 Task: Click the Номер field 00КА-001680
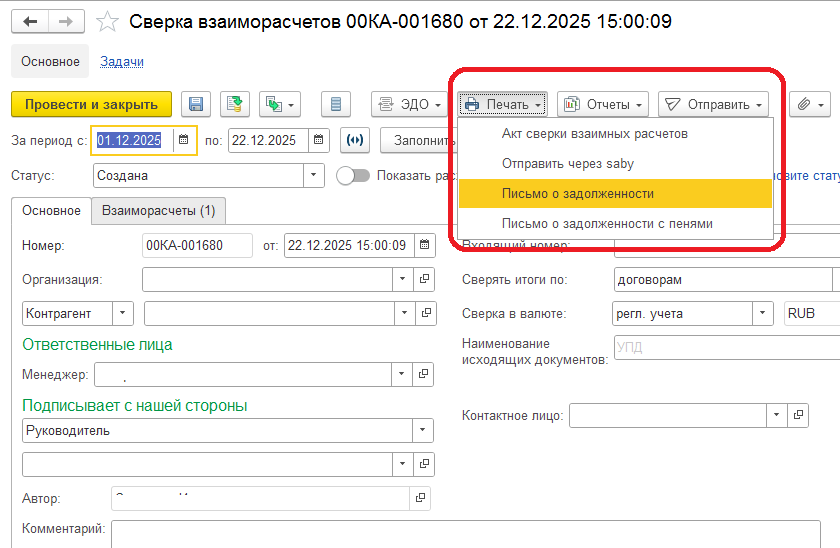tap(197, 245)
